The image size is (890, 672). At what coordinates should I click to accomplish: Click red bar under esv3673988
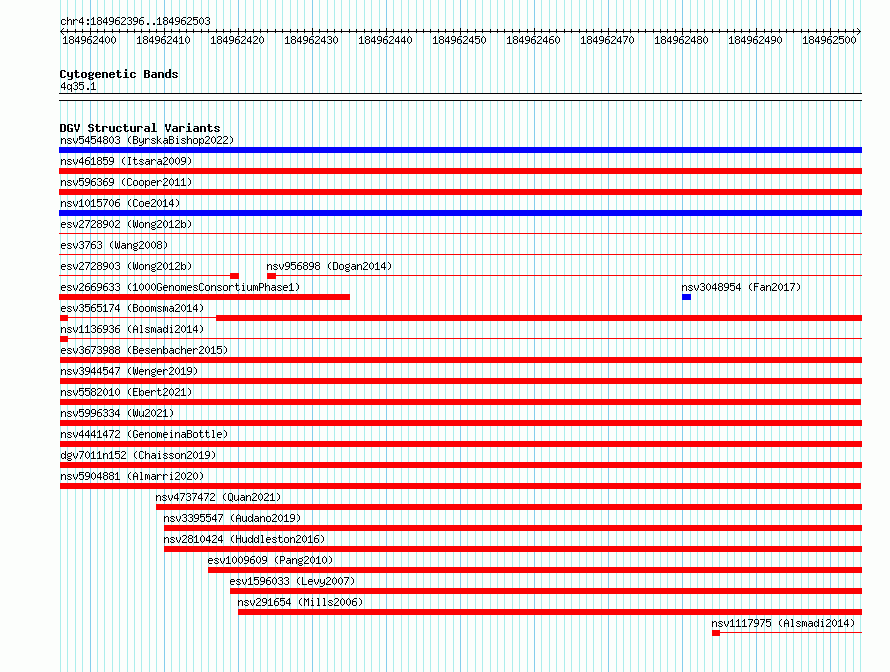(460, 360)
